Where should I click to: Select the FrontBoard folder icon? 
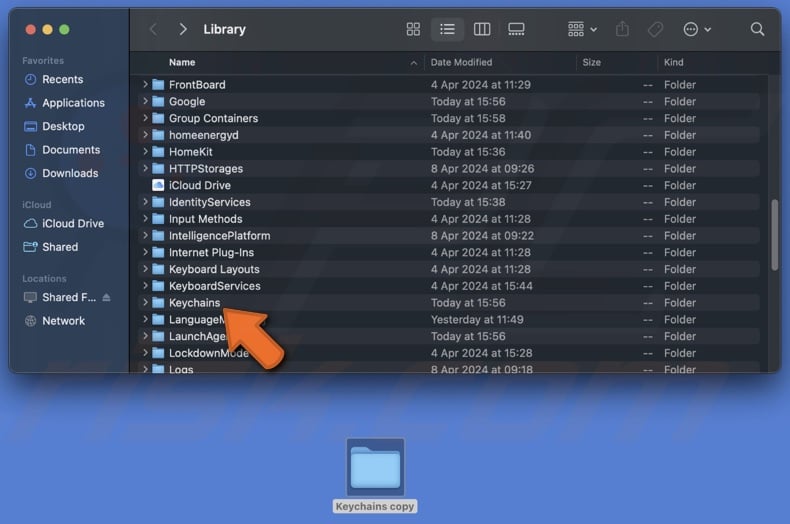click(158, 85)
